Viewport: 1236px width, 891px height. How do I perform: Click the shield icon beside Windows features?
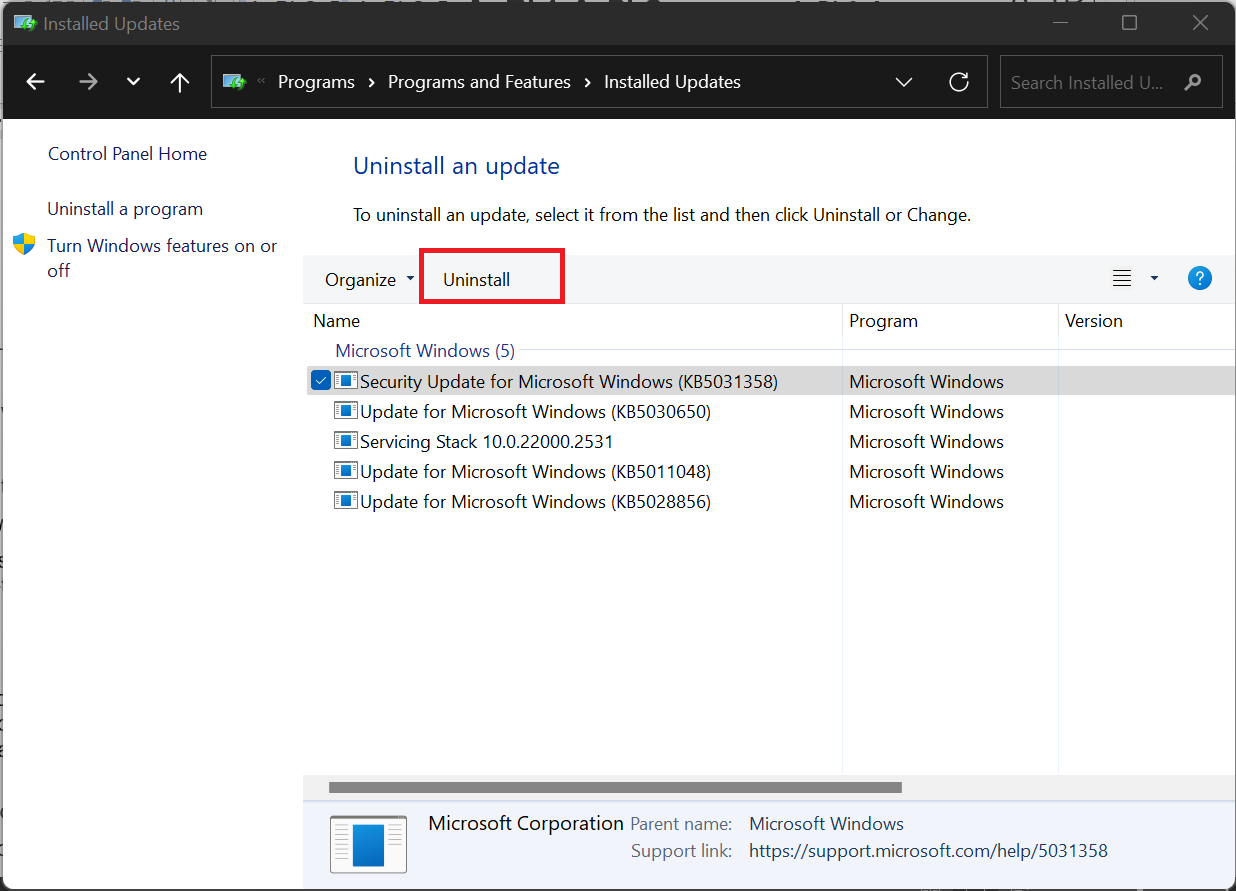[24, 245]
